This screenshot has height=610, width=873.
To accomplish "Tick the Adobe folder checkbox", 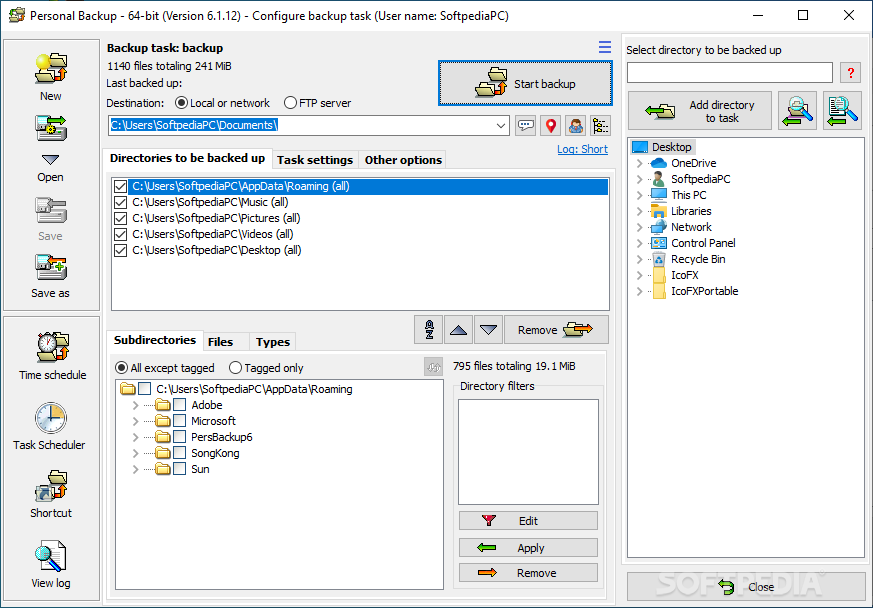I will pos(179,405).
